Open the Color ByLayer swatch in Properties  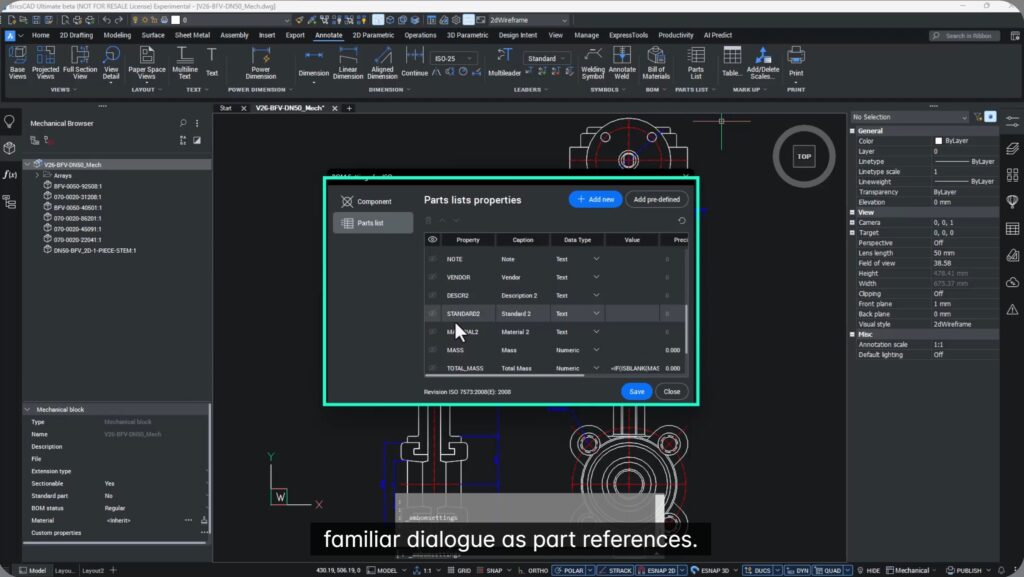(x=936, y=140)
